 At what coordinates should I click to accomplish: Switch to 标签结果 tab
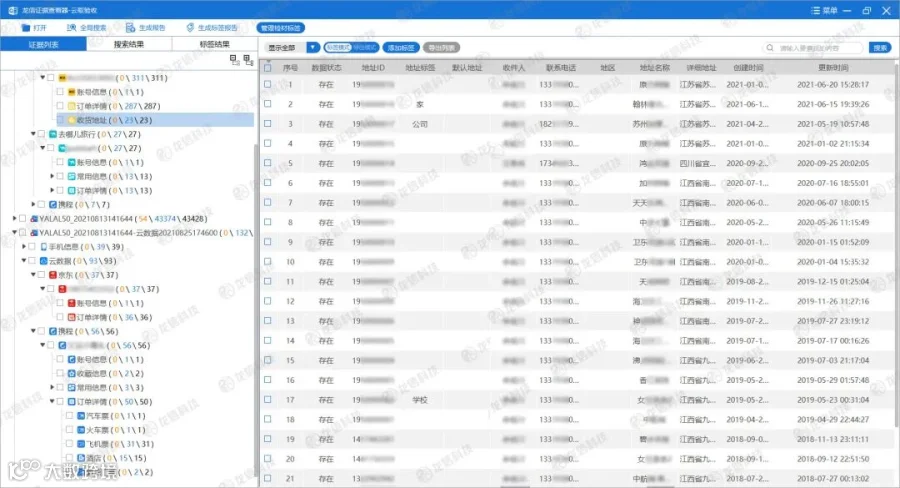click(x=215, y=44)
